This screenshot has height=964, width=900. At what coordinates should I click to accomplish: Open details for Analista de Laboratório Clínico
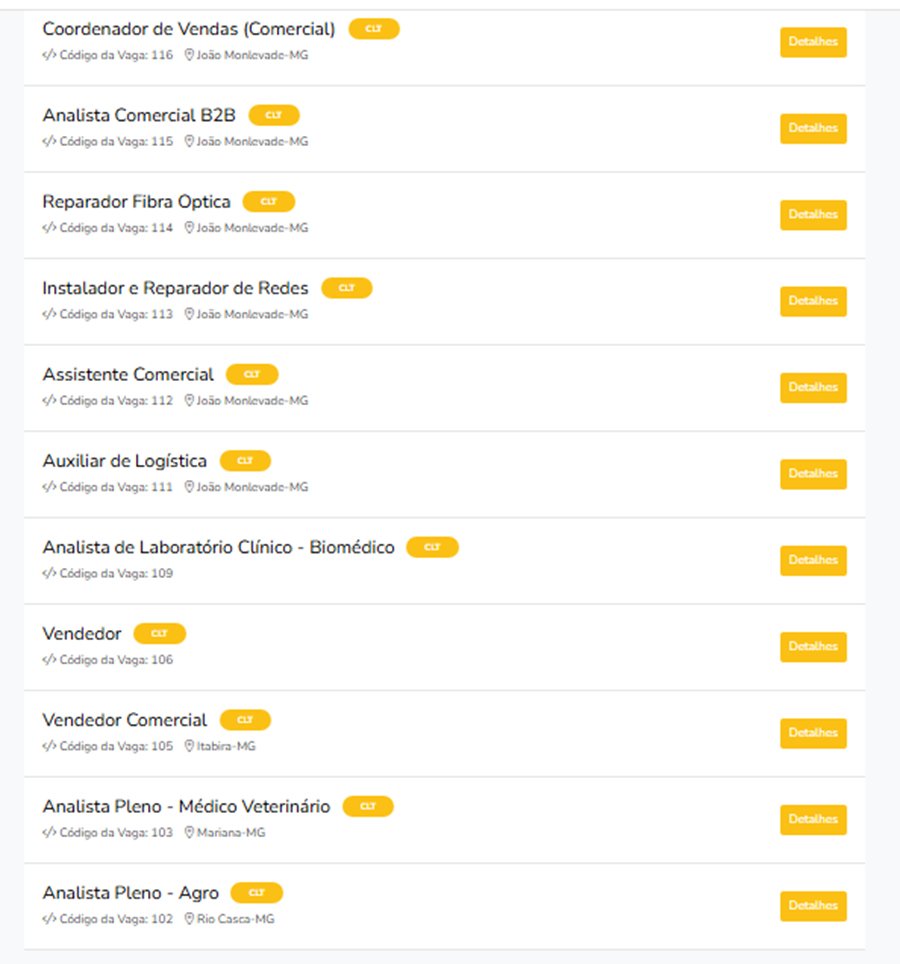813,560
